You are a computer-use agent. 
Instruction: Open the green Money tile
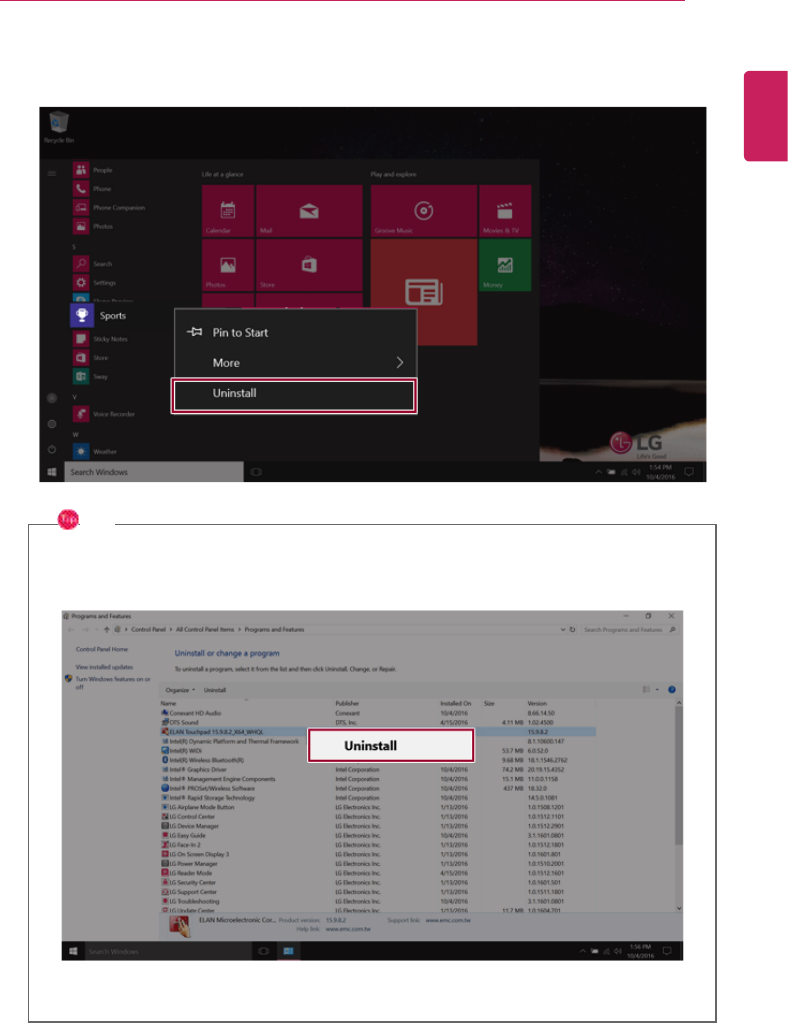505,265
